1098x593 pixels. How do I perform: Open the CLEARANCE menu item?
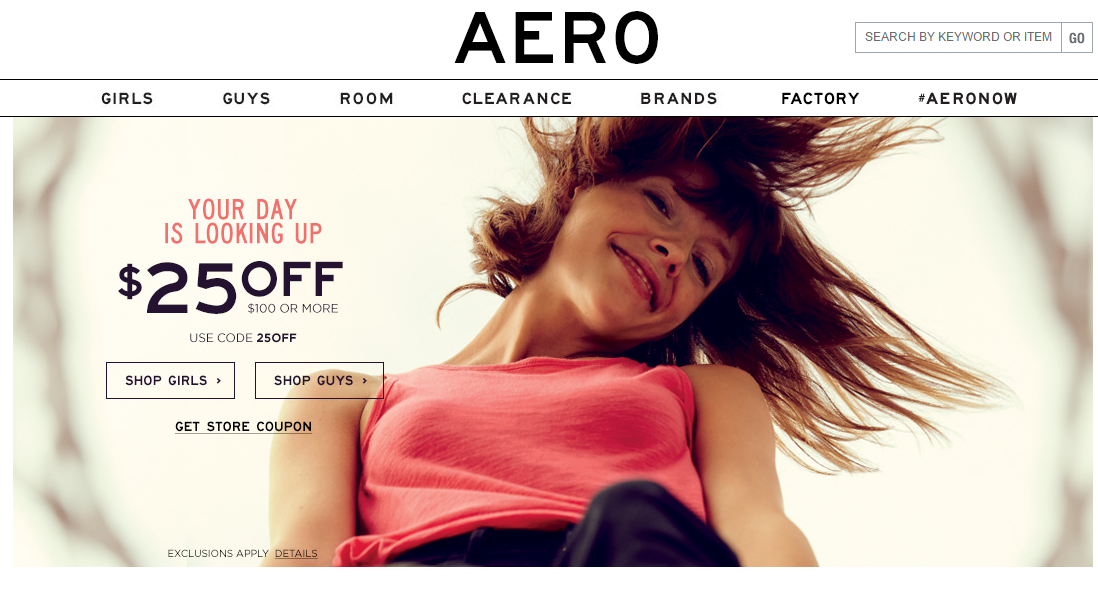(x=517, y=99)
